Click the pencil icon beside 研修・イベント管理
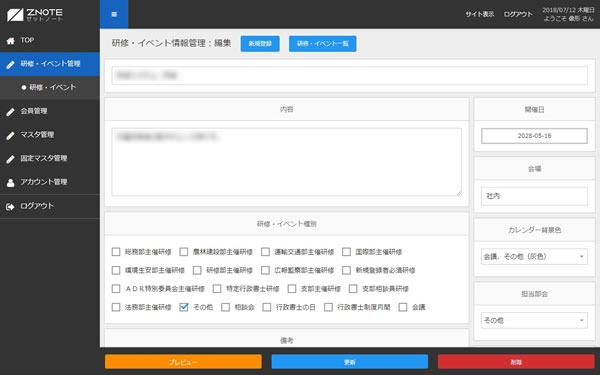The height and width of the screenshot is (375, 600). click(10, 64)
